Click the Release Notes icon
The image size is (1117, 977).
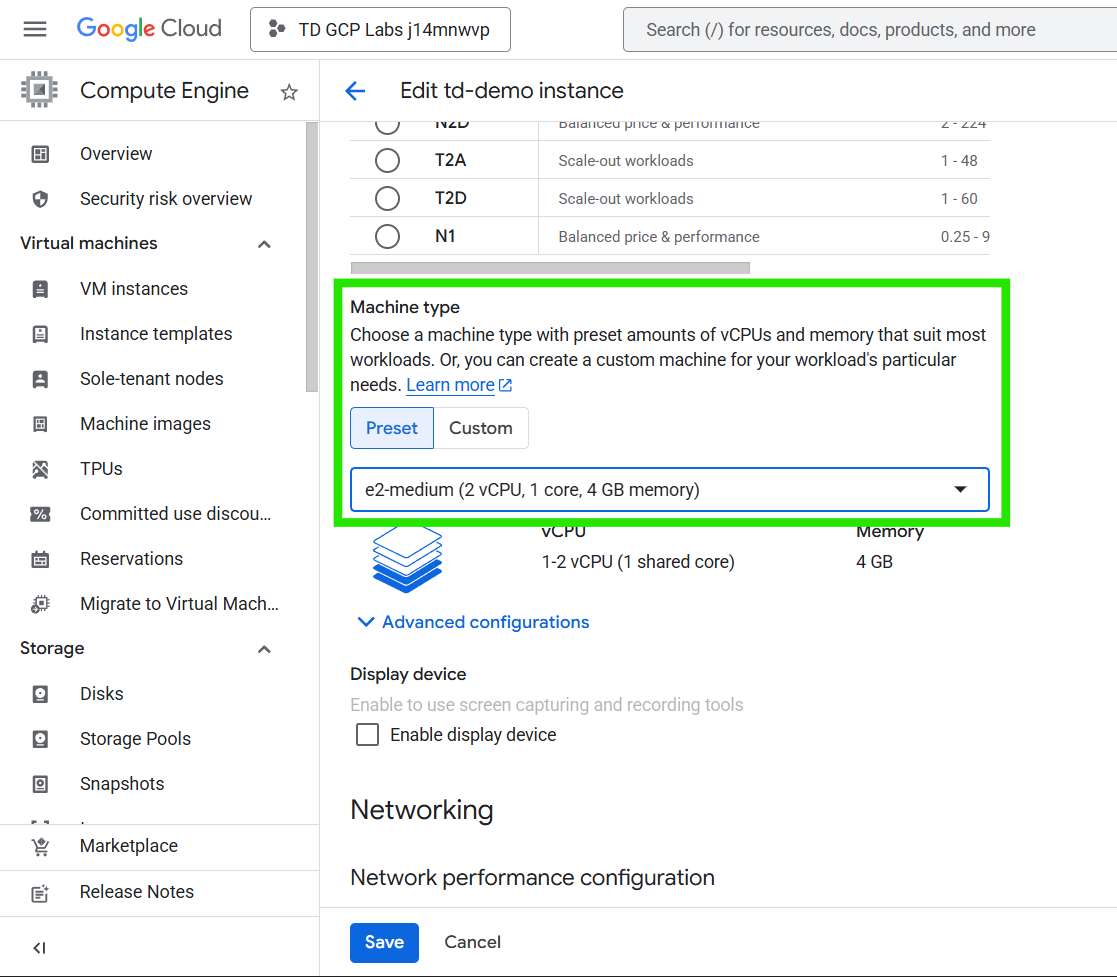click(x=40, y=892)
